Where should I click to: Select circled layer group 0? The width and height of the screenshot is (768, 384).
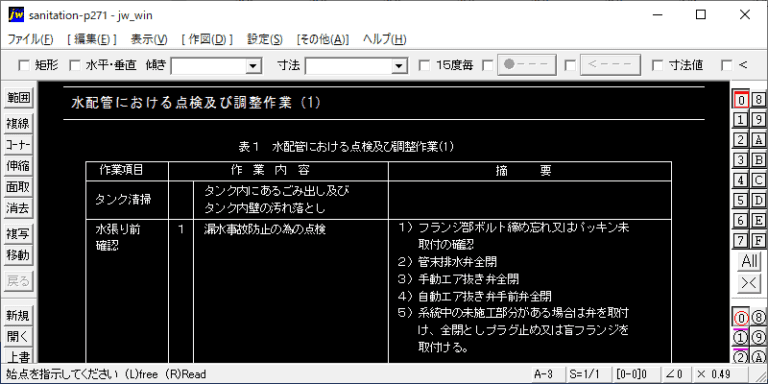[x=741, y=318]
